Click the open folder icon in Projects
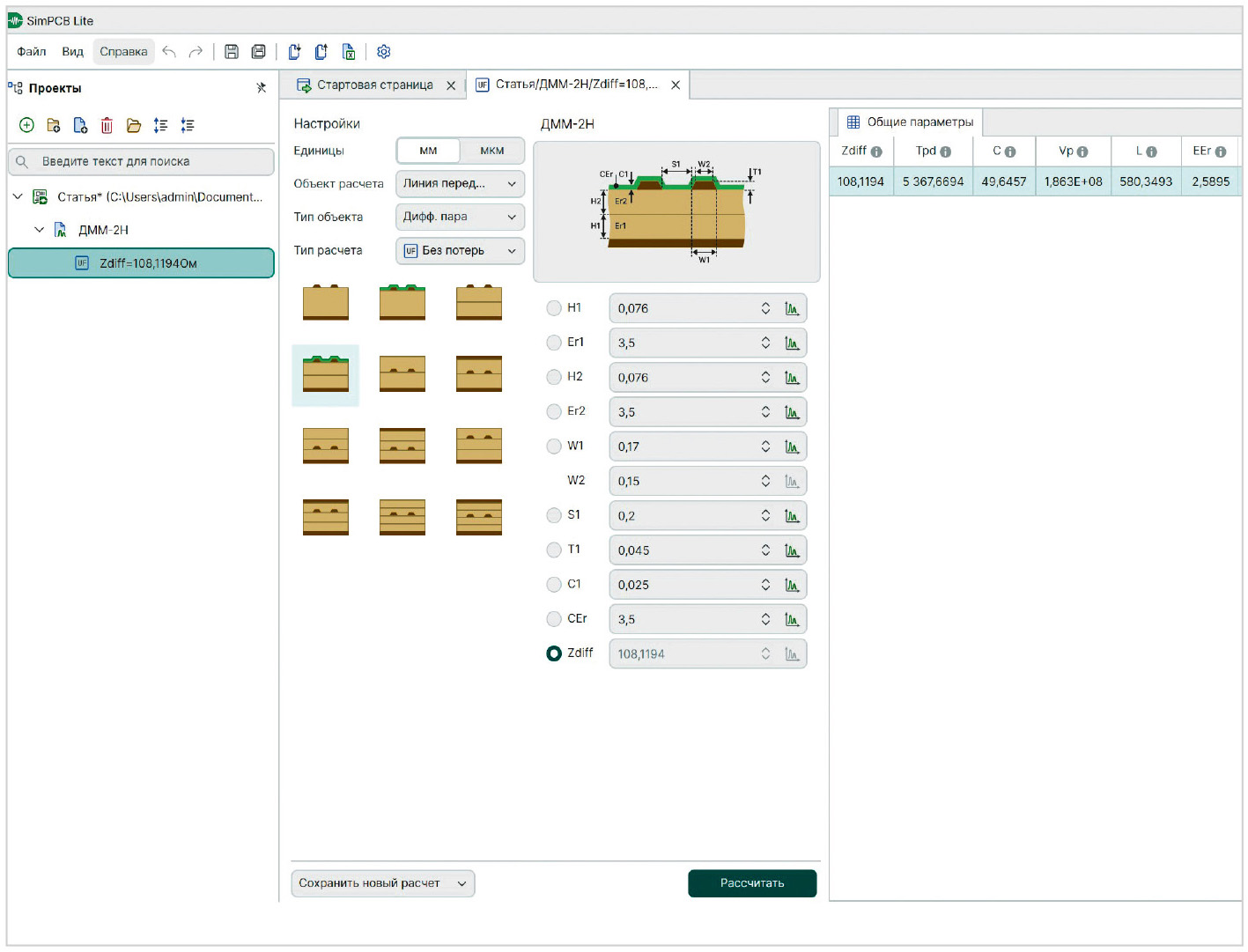Image resolution: width=1248 pixels, height=952 pixels. point(134,126)
